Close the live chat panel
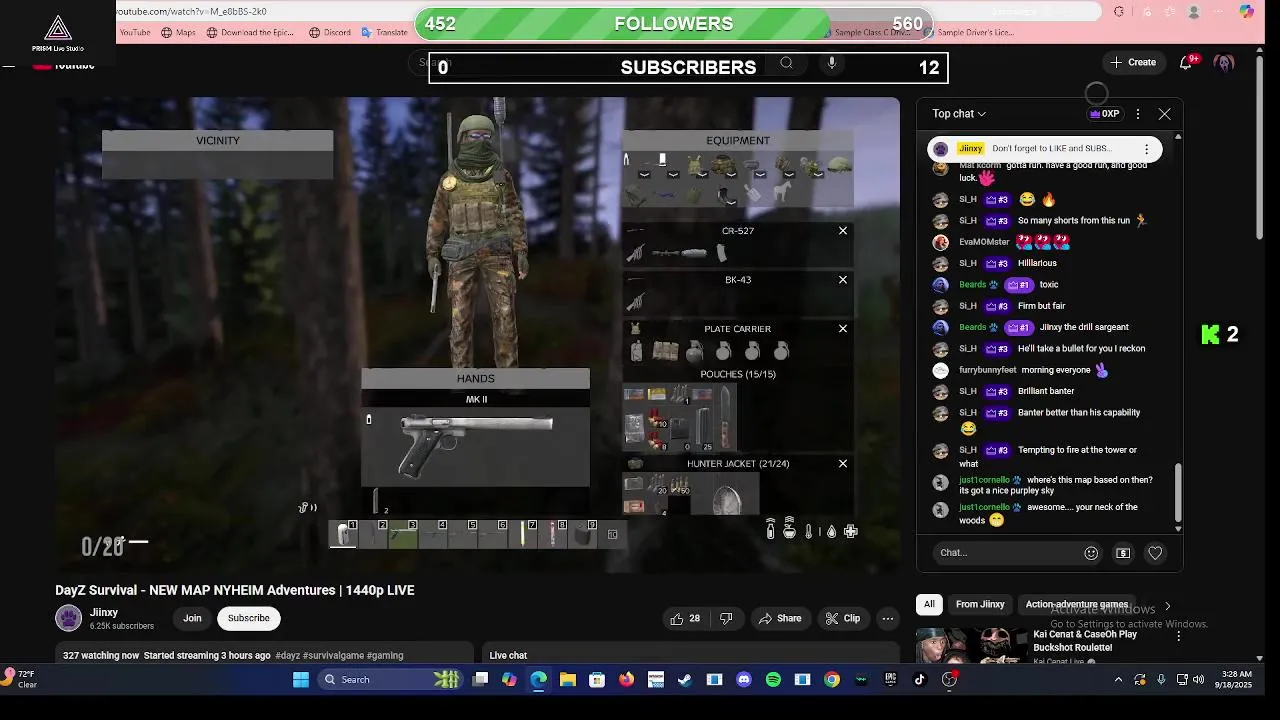The width and height of the screenshot is (1280, 720). (x=1164, y=114)
